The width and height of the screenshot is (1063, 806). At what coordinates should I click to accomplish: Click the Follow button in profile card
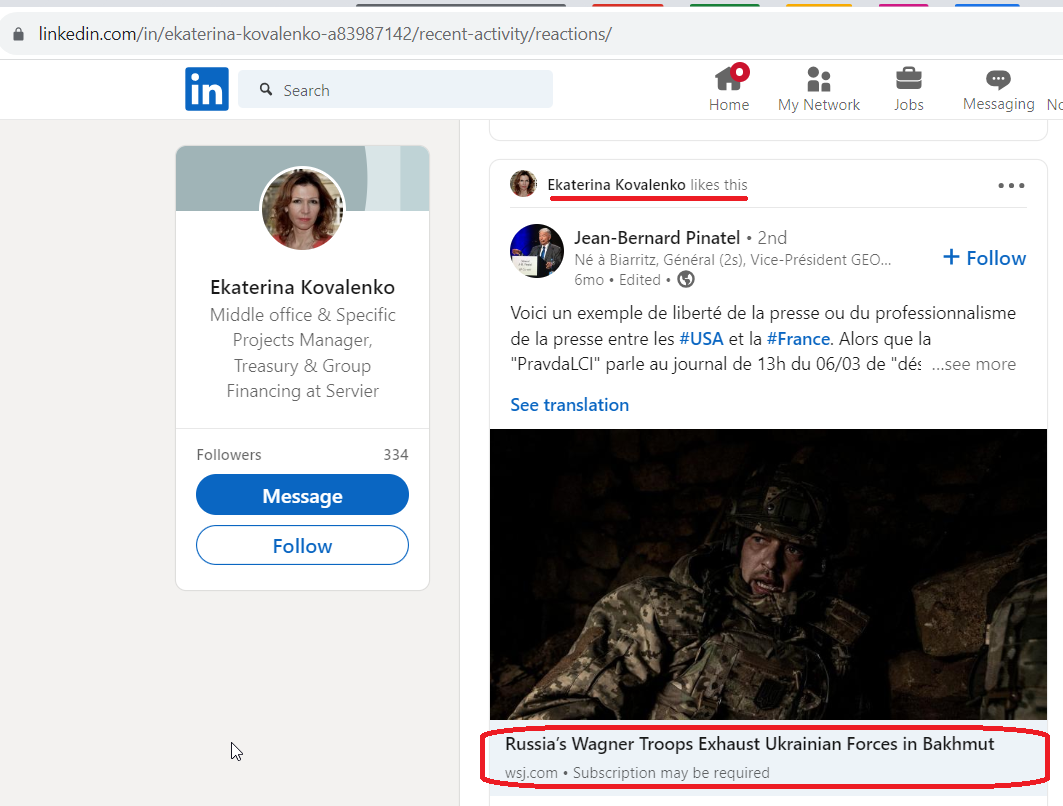coord(302,545)
